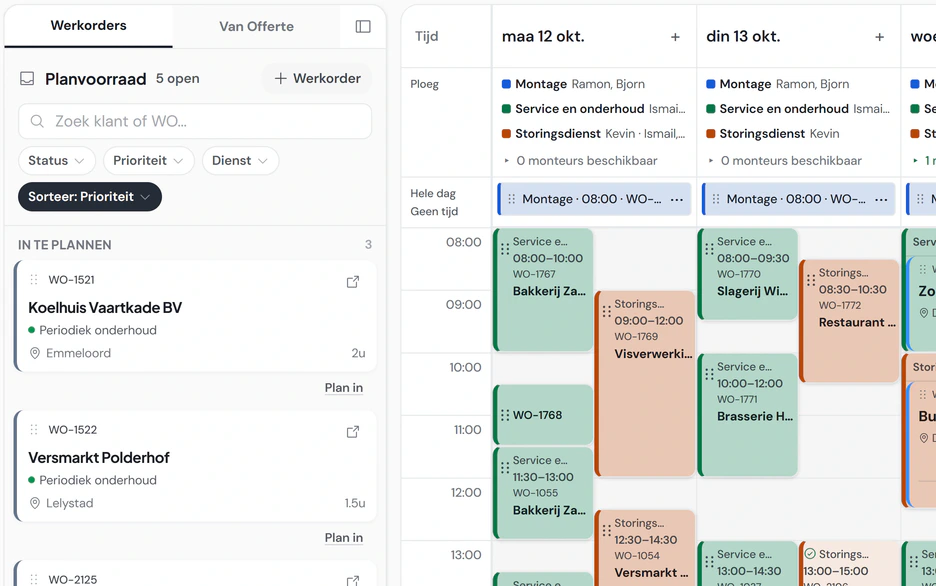Screen dimensions: 936x586
Task: Open the Dienst filter dropdown
Action: pos(240,161)
